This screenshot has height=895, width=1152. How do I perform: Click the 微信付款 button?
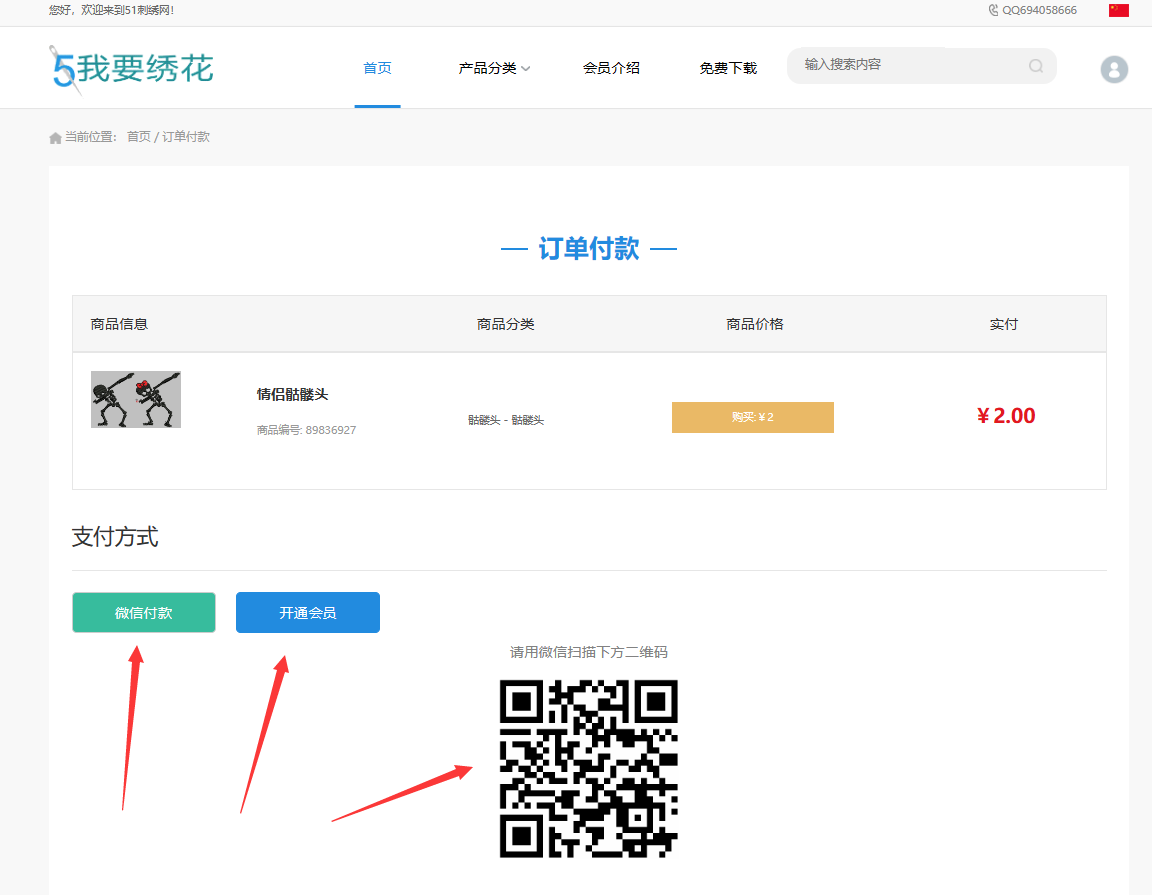[144, 612]
